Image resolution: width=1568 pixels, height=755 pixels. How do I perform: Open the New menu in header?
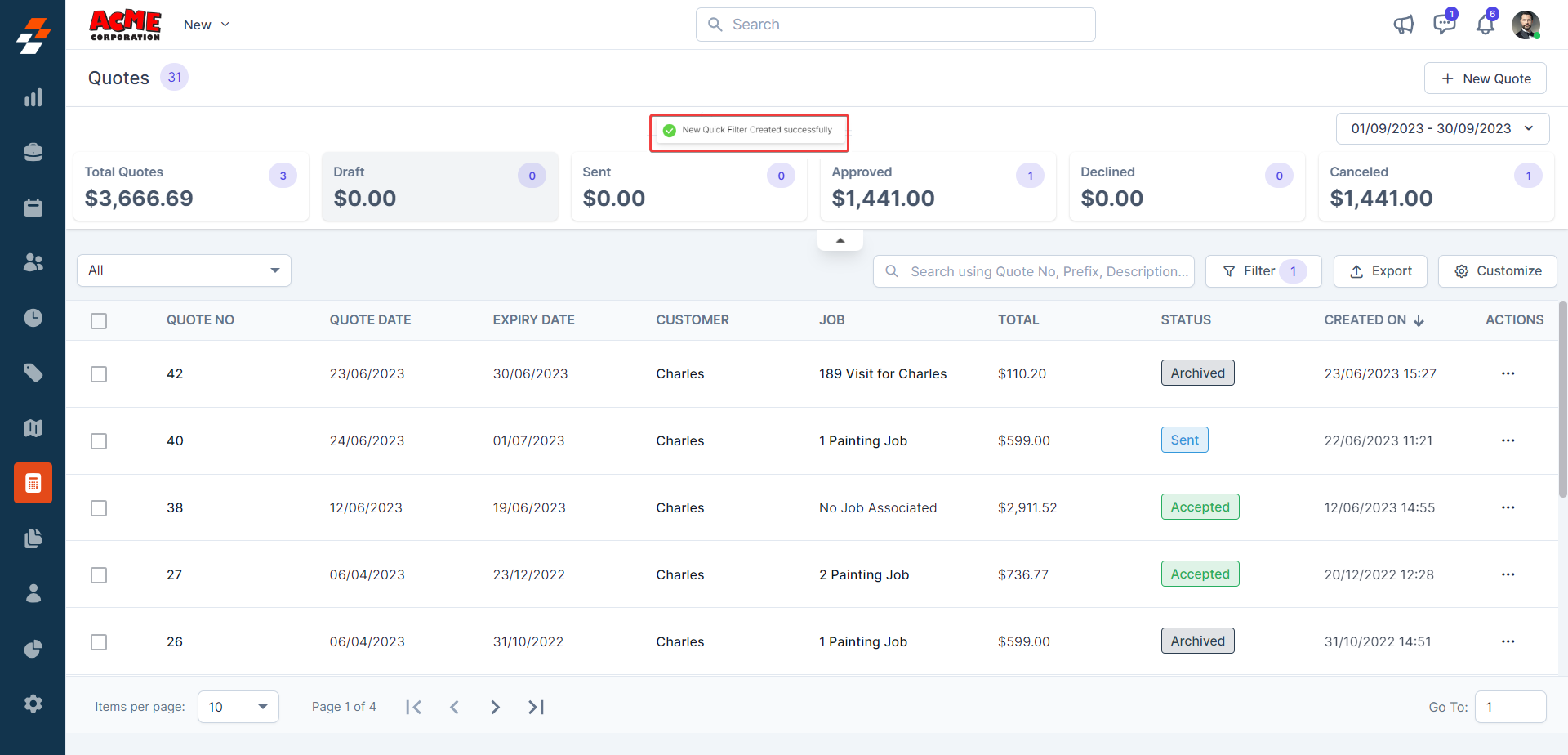(x=206, y=25)
